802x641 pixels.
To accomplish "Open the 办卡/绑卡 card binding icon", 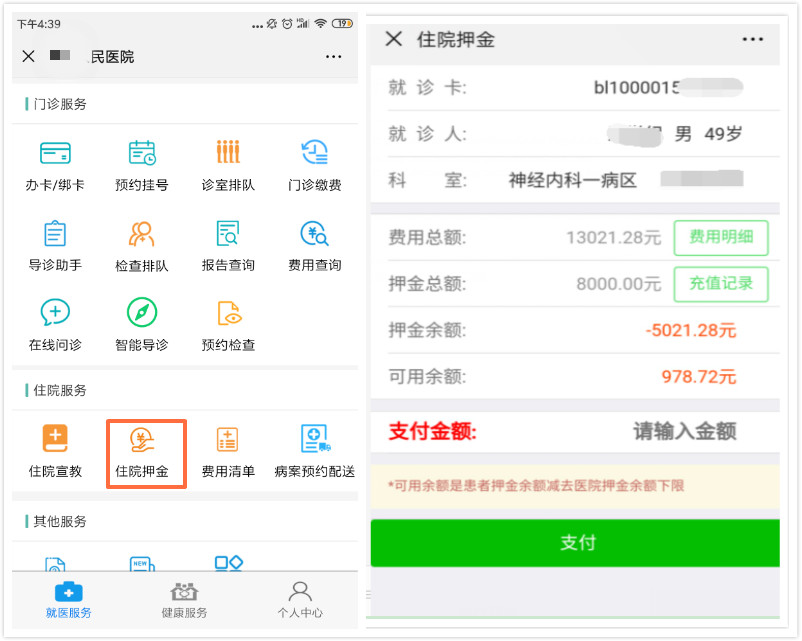I will 55,153.
